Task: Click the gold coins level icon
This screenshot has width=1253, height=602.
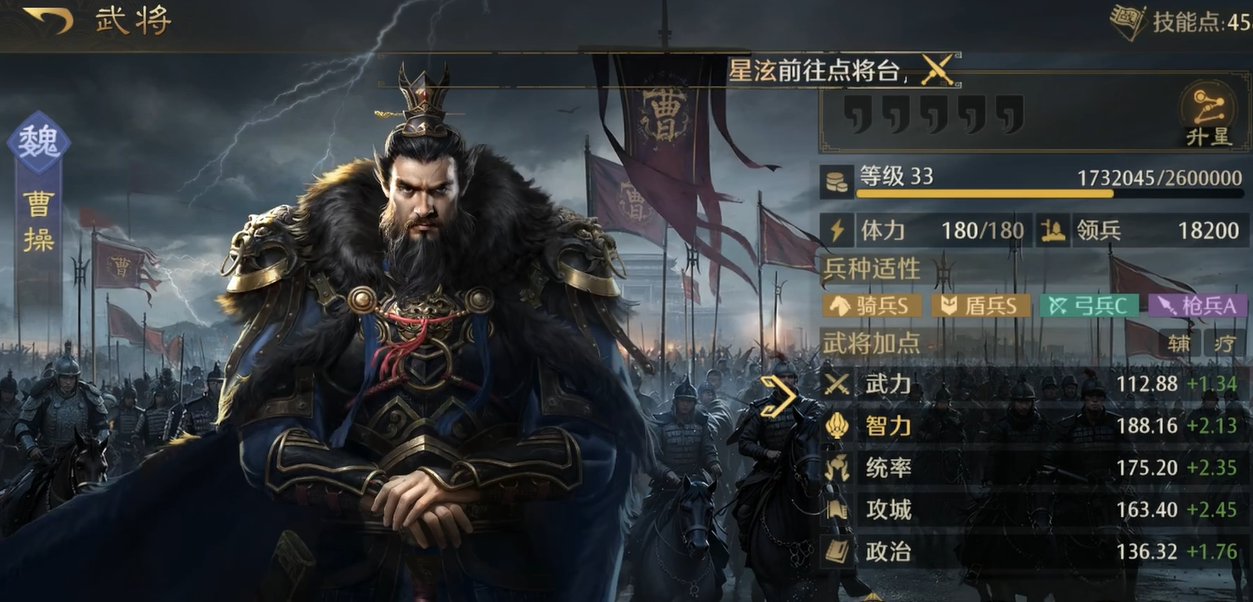Action: (x=837, y=182)
